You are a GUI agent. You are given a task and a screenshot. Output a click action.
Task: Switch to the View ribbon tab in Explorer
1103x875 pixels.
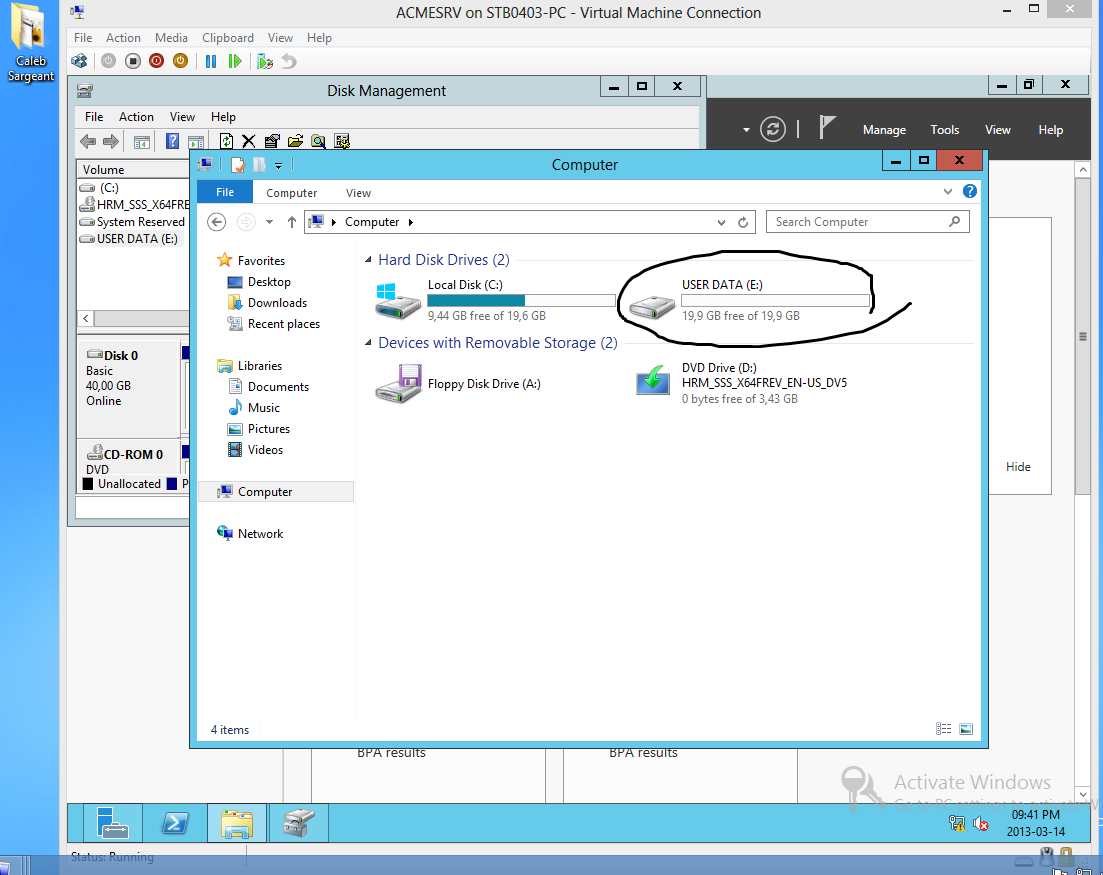[x=358, y=193]
